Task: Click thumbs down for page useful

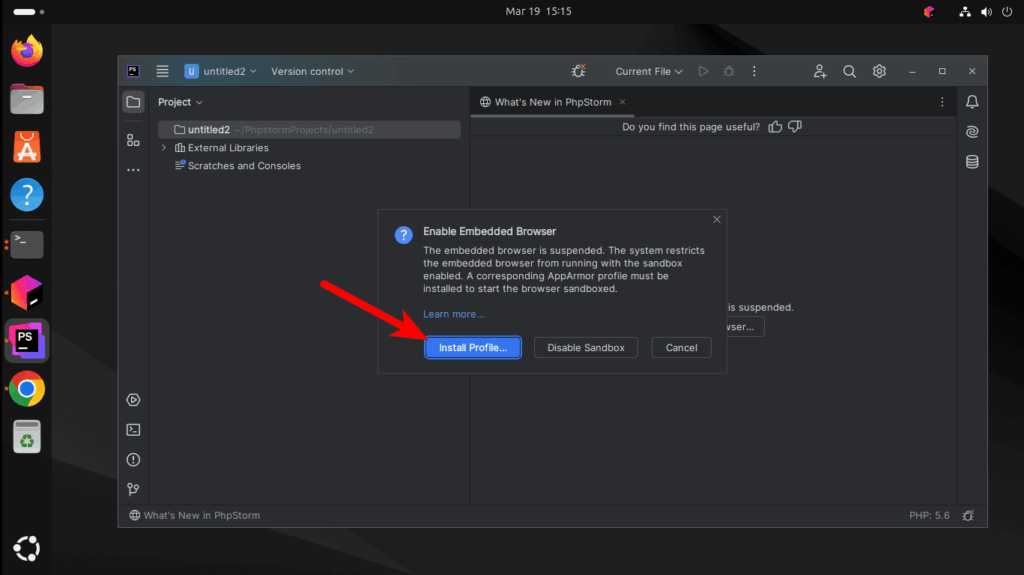Action: (795, 127)
